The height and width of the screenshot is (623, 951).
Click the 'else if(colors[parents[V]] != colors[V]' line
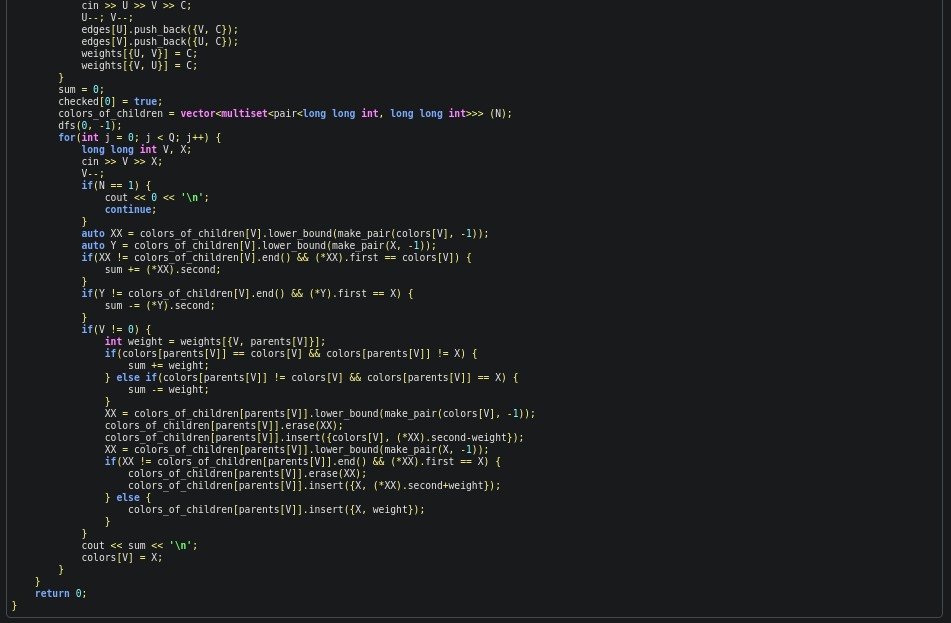point(312,378)
